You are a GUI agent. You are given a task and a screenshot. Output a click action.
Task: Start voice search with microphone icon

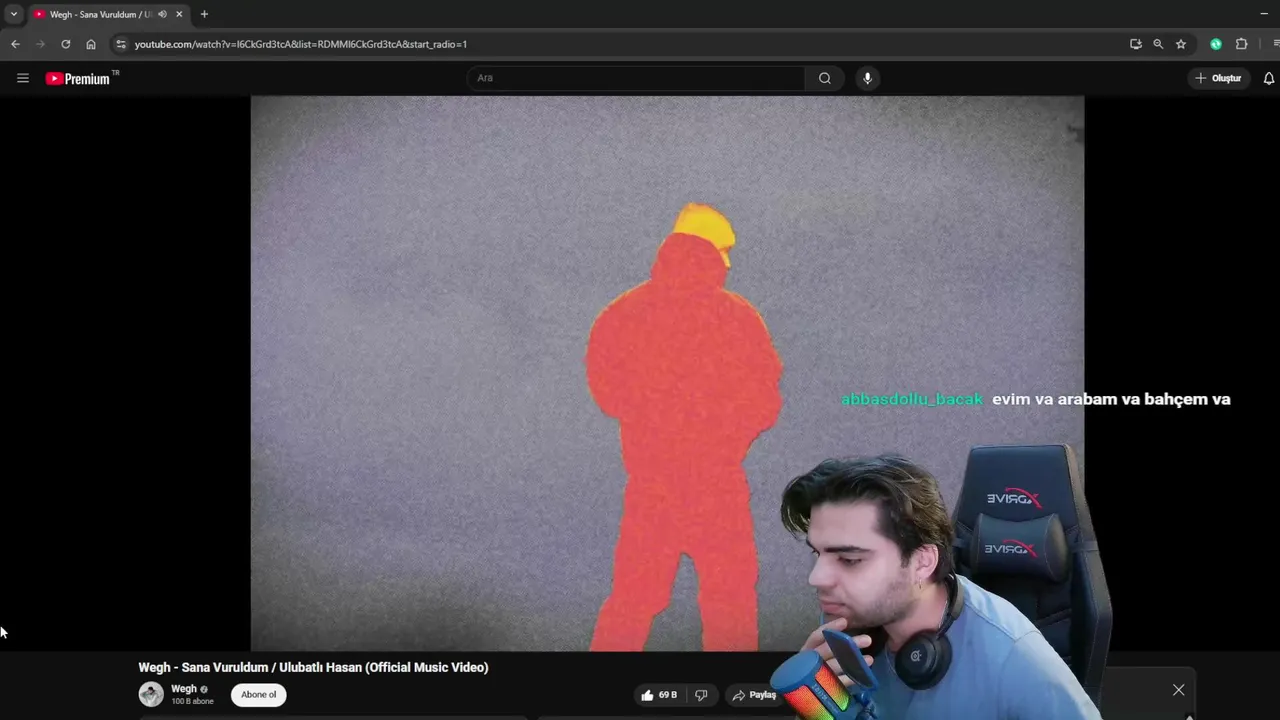click(867, 78)
